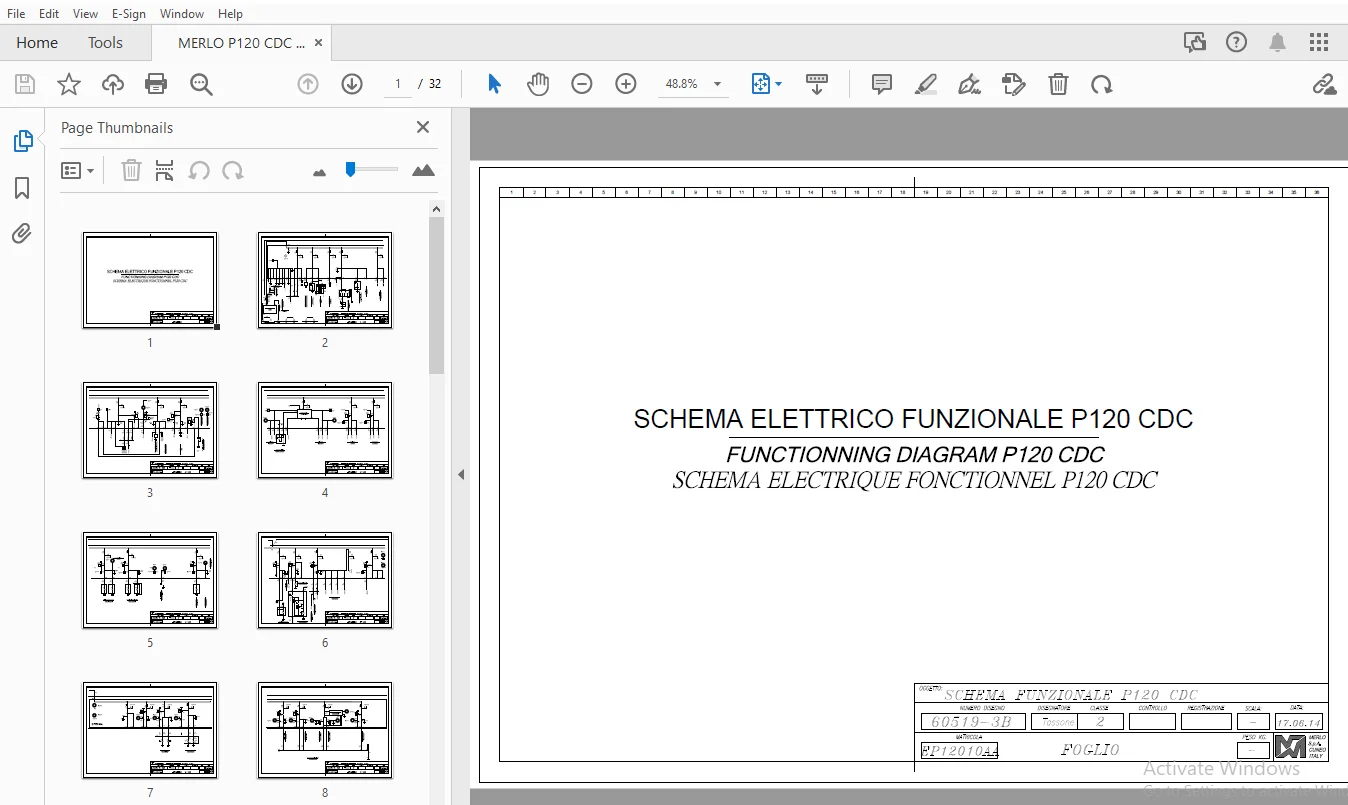1348x805 pixels.
Task: Add a sticky note comment
Action: coord(881,85)
